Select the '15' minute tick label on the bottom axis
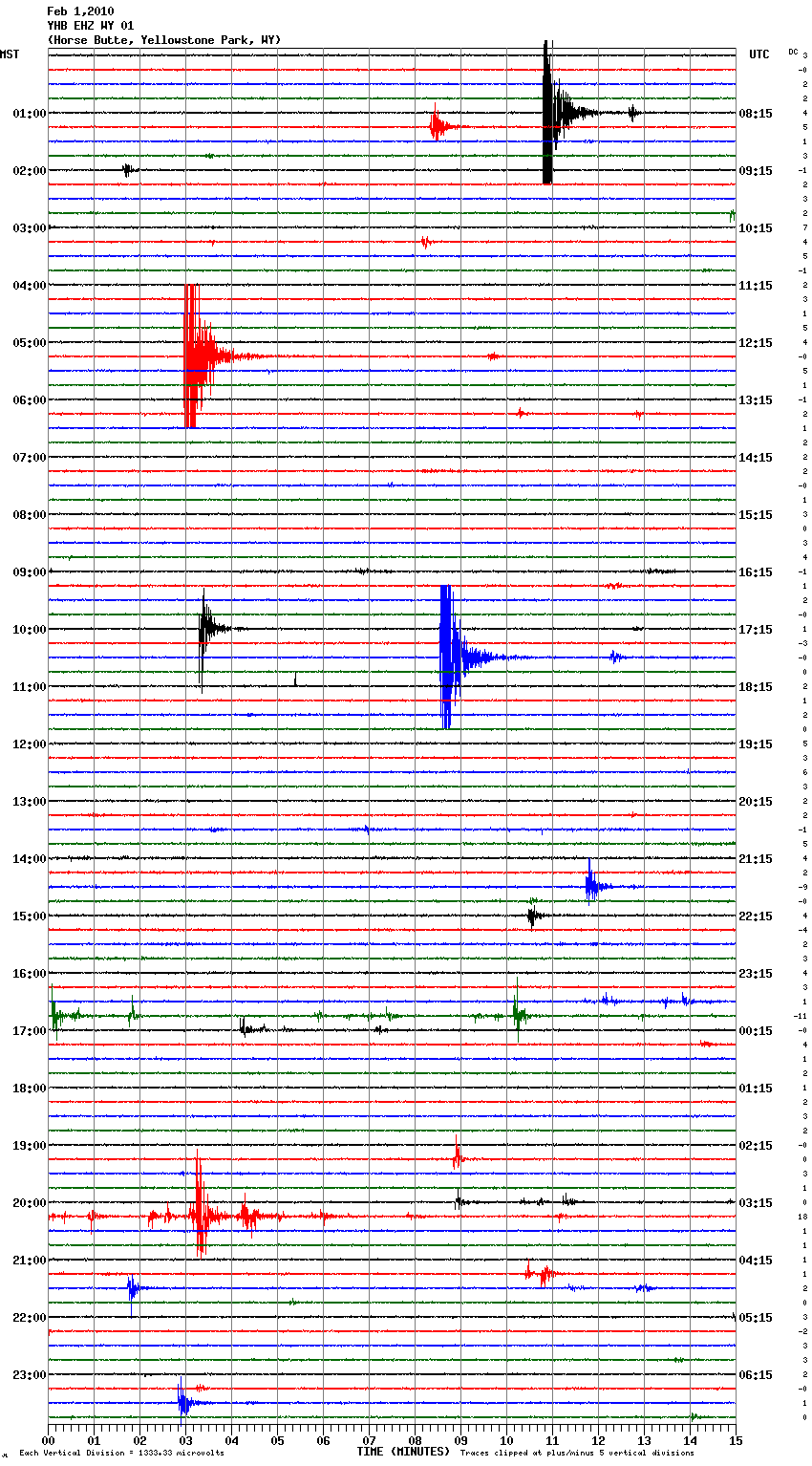The width and height of the screenshot is (812, 1466). 736,1440
